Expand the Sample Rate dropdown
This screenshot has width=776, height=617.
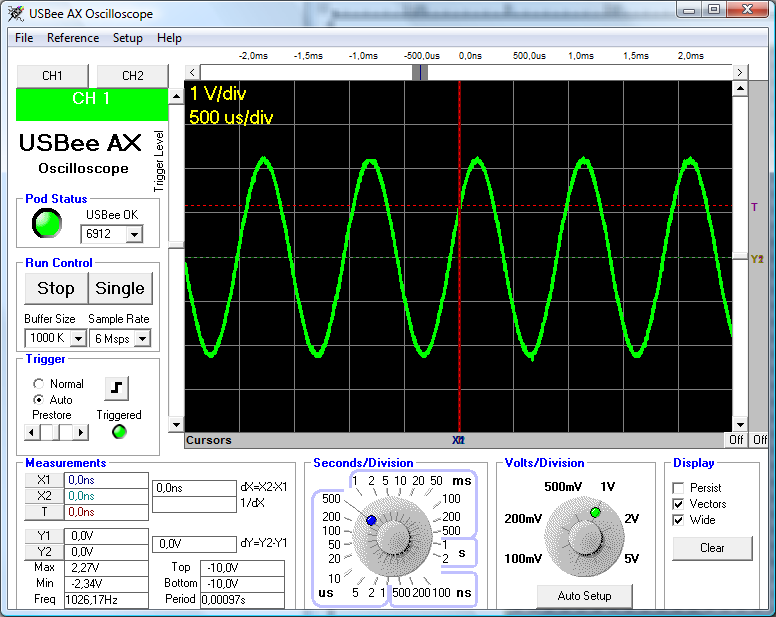click(141, 339)
